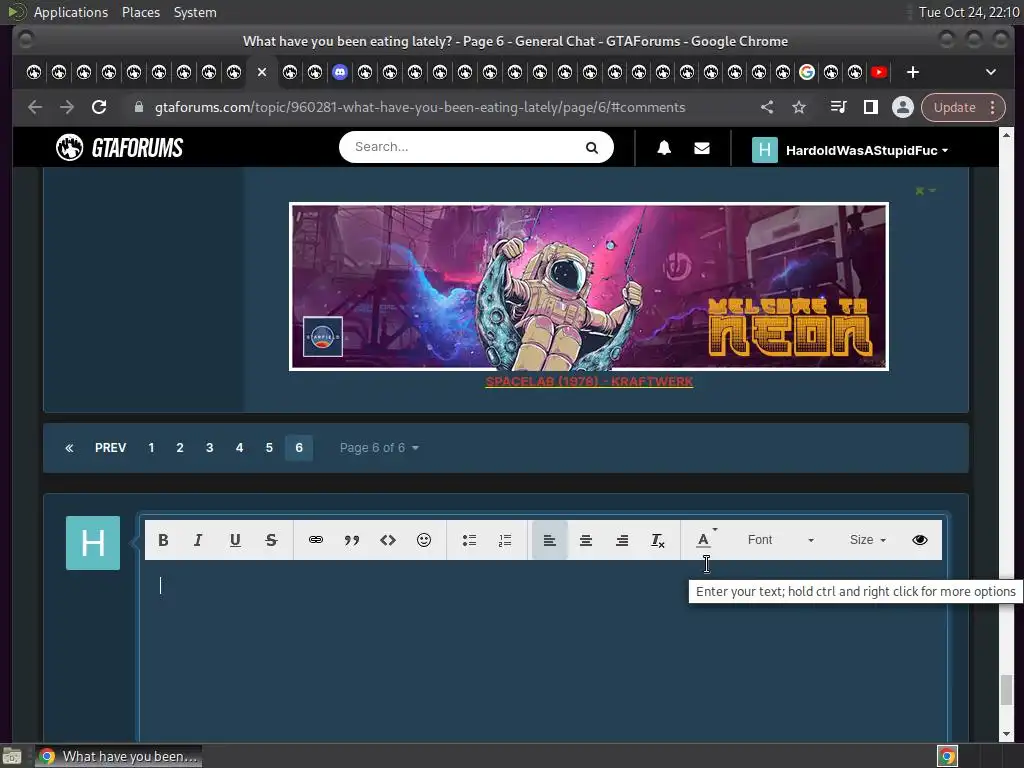Open the media controls icon
The image size is (1024, 768).
pos(839,107)
